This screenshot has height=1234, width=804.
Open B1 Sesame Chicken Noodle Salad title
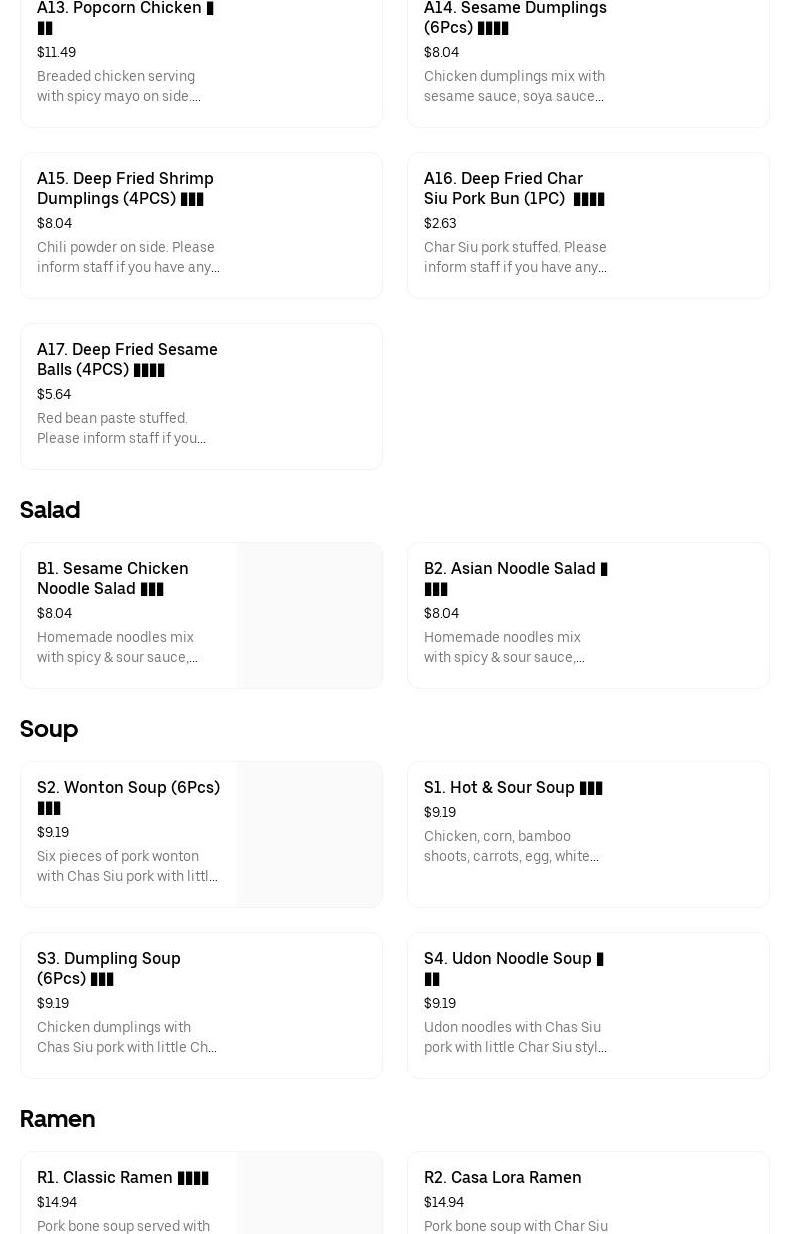pyautogui.click(x=113, y=578)
